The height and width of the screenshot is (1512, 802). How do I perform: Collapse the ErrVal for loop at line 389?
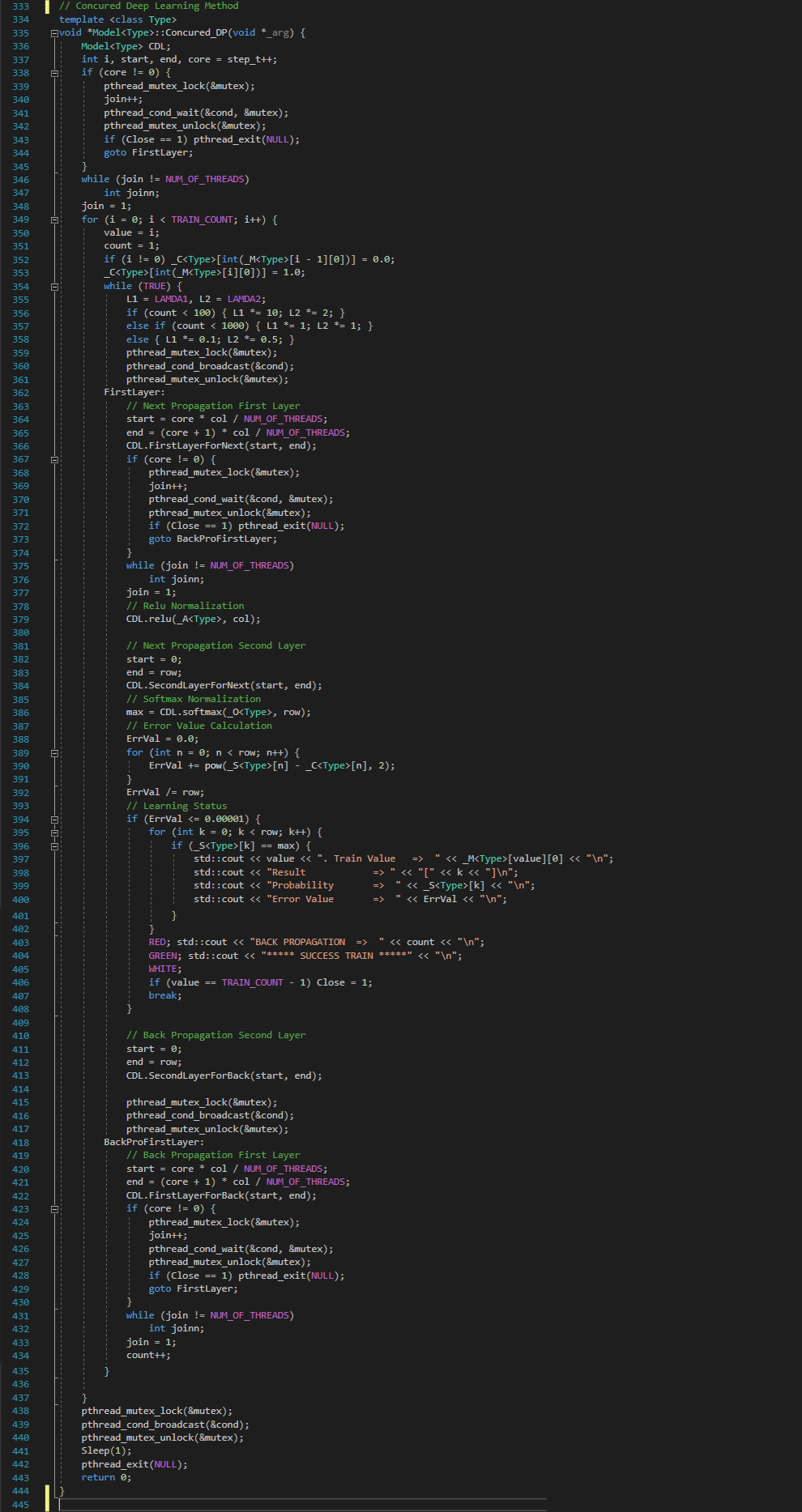click(x=54, y=753)
